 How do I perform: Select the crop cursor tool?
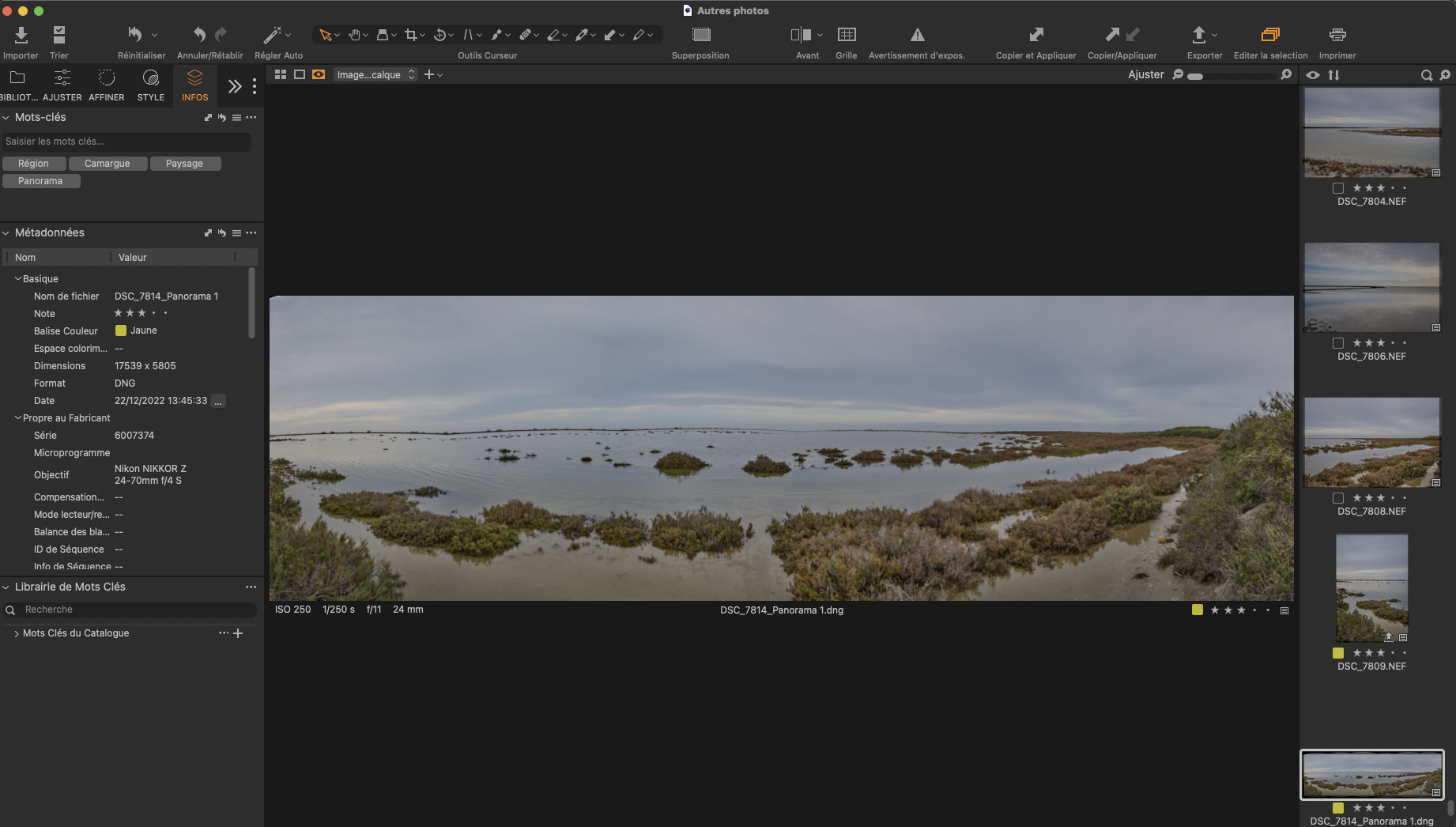pyautogui.click(x=410, y=35)
